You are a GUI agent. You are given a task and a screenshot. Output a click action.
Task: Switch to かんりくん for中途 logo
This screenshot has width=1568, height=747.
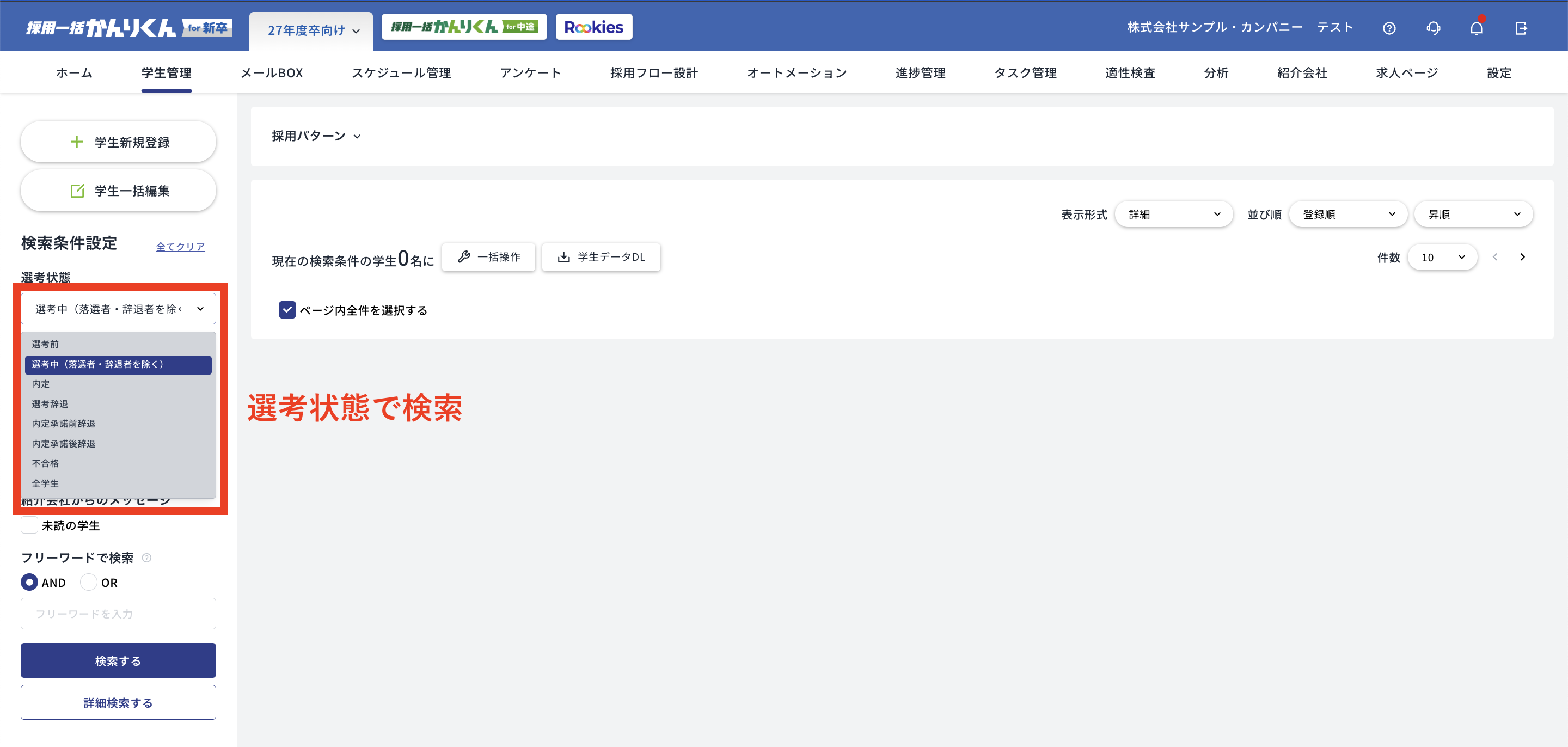pos(463,27)
